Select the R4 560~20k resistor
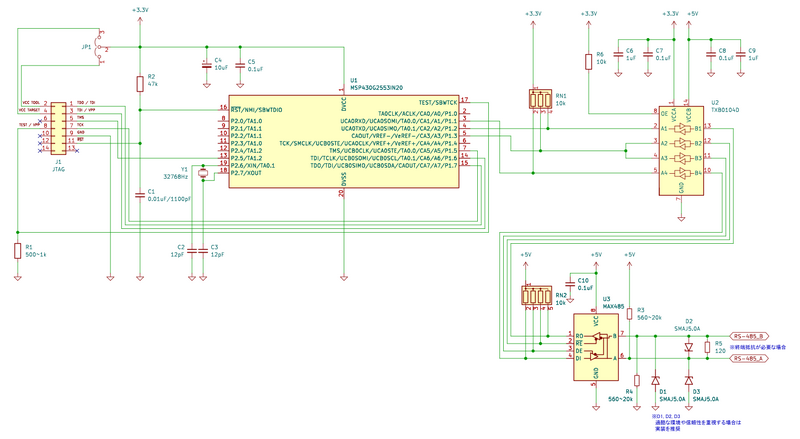The height and width of the screenshot is (439, 800). tap(637, 380)
